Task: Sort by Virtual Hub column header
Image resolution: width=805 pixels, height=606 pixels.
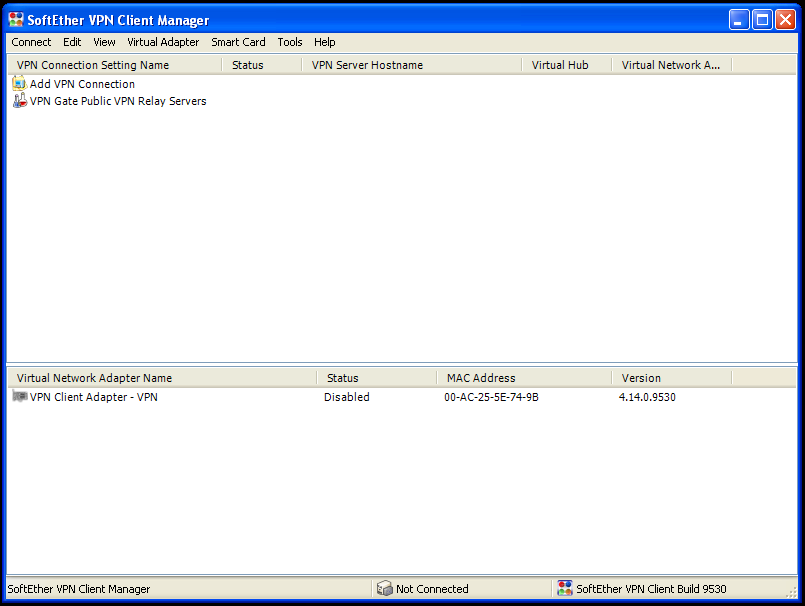Action: pos(567,65)
